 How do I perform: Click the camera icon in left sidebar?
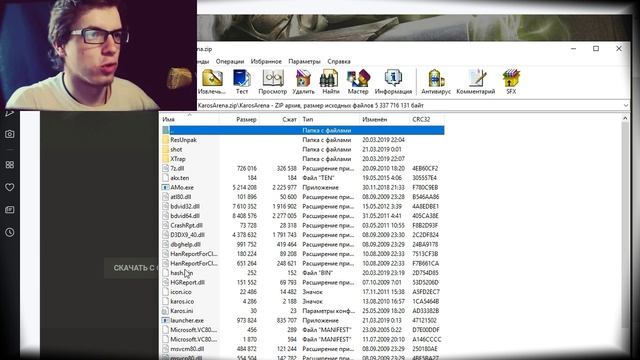pos(10,134)
